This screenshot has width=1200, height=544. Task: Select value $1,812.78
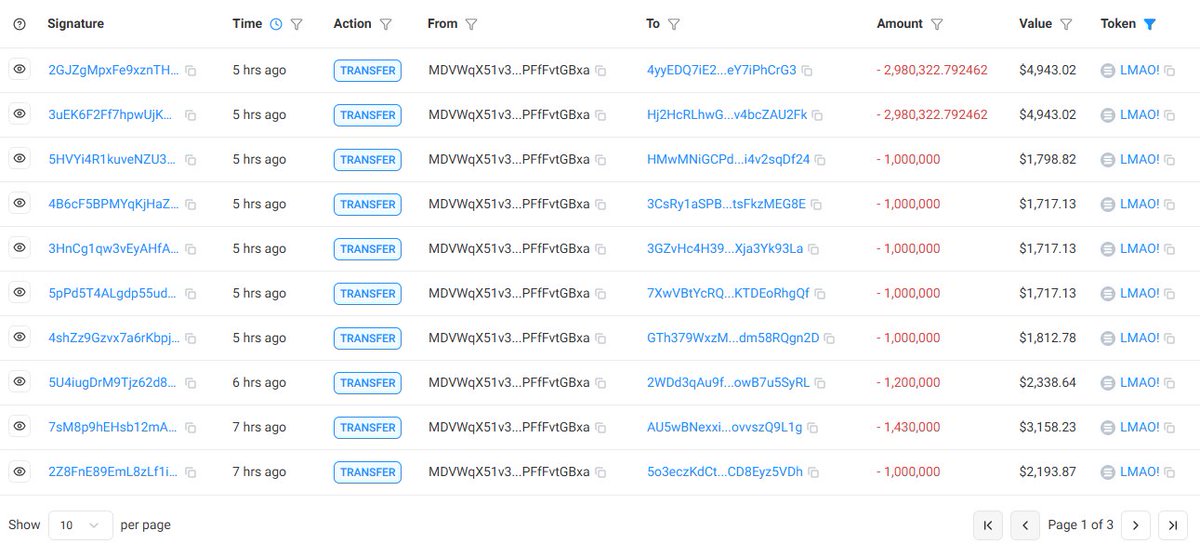point(1048,338)
